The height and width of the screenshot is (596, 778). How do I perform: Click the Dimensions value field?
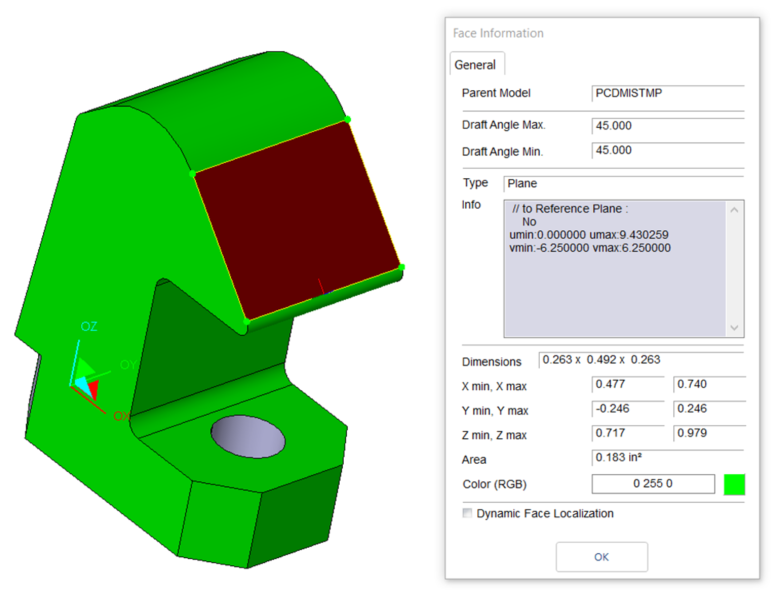pyautogui.click(x=640, y=361)
